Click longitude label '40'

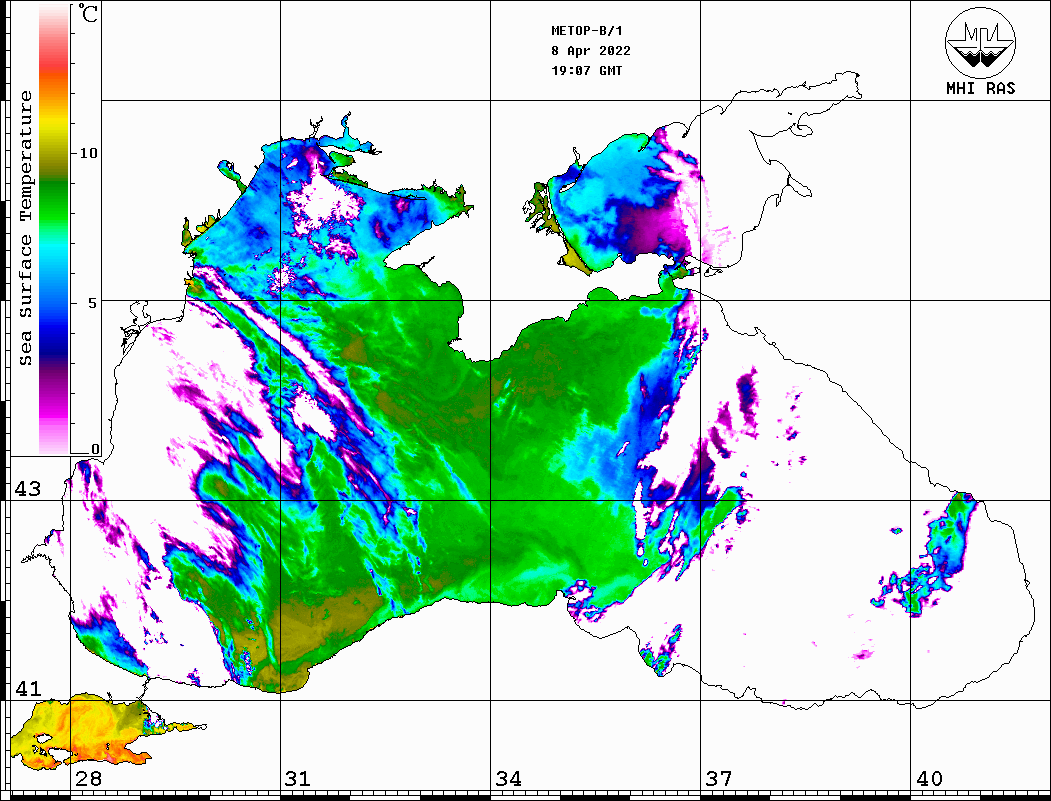[929, 779]
